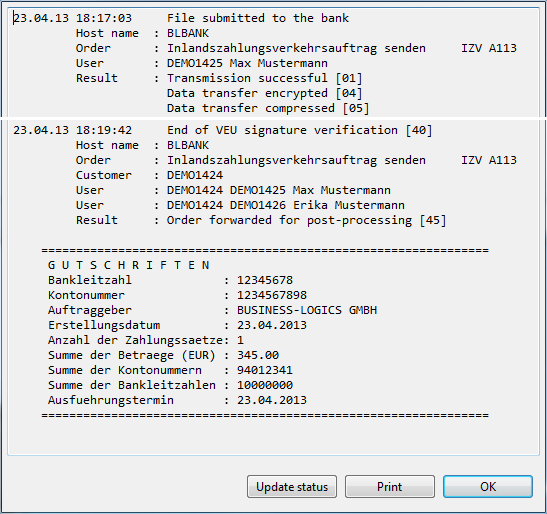The height and width of the screenshot is (514, 547).
Task: Confirm the dialog with OK
Action: (488, 486)
